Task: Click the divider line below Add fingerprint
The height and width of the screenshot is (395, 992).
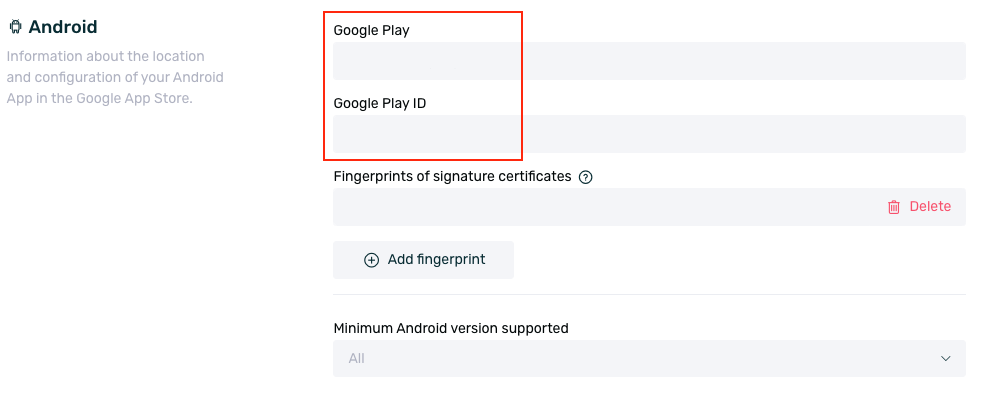Action: point(649,294)
